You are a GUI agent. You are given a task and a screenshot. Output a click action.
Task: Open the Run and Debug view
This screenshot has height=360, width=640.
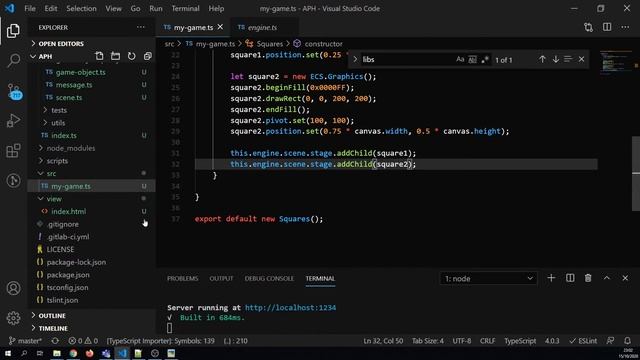[13, 120]
